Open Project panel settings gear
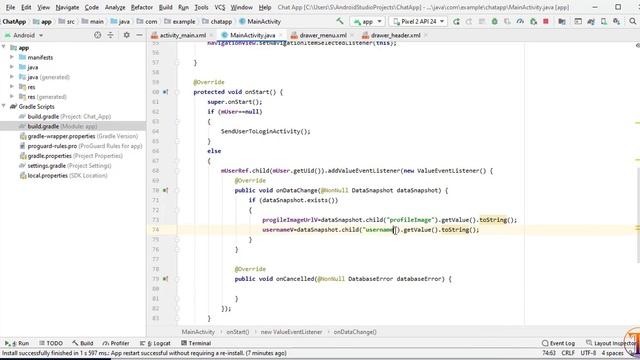 click(x=127, y=36)
